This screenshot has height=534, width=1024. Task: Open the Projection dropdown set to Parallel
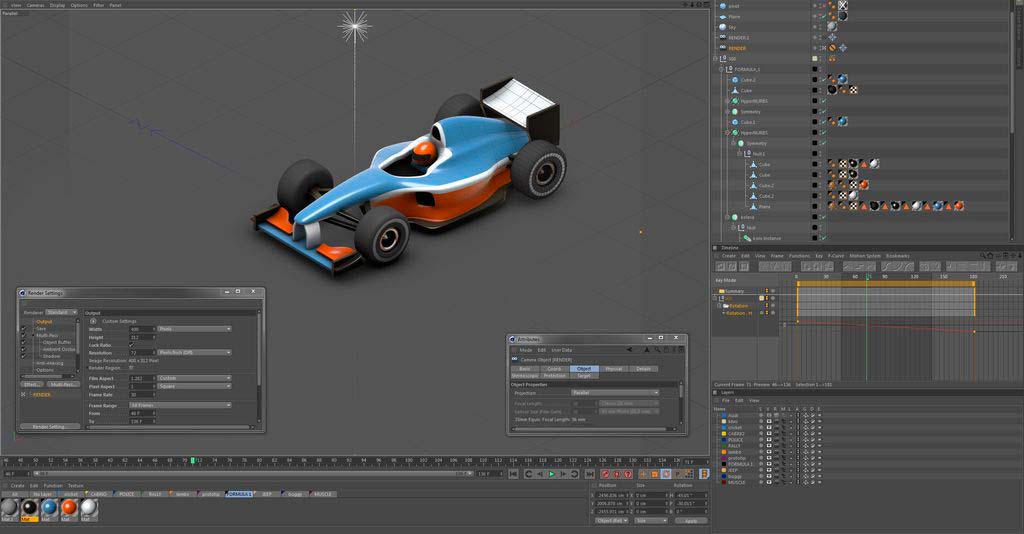tap(615, 393)
